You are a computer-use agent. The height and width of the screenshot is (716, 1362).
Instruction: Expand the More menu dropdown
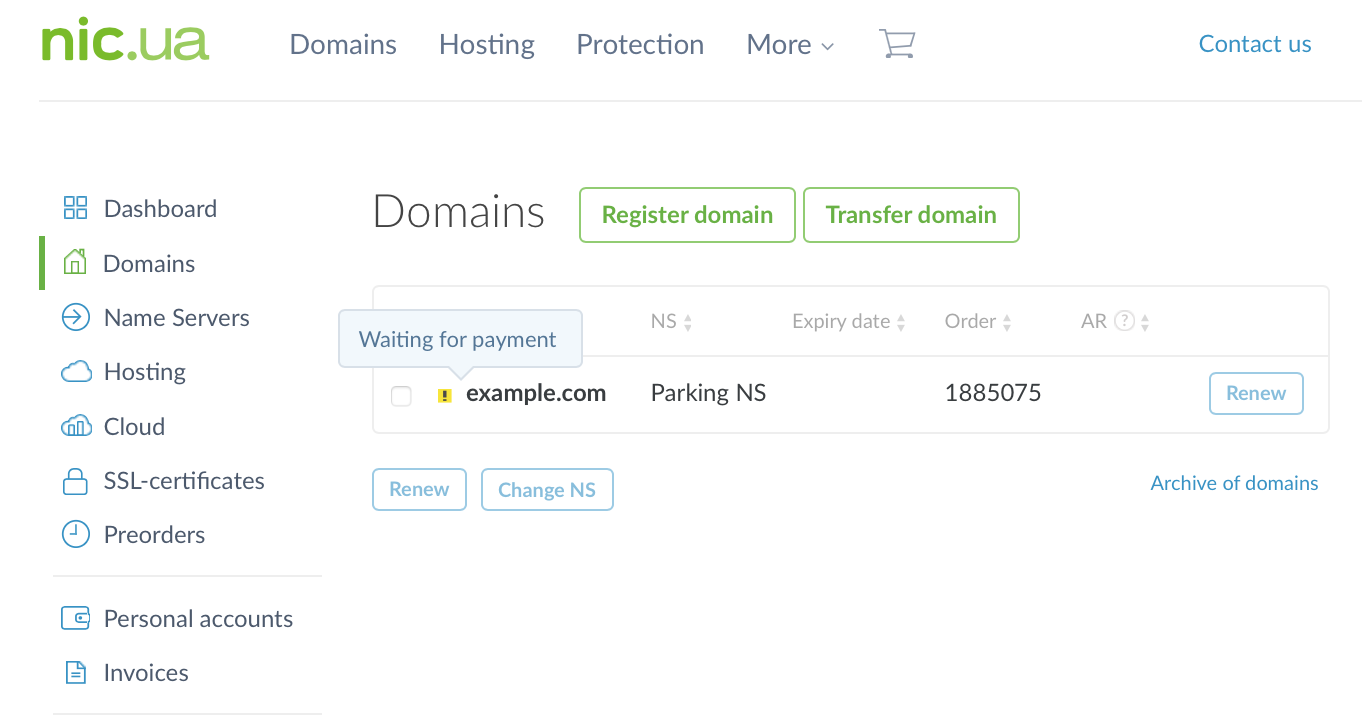pos(789,45)
